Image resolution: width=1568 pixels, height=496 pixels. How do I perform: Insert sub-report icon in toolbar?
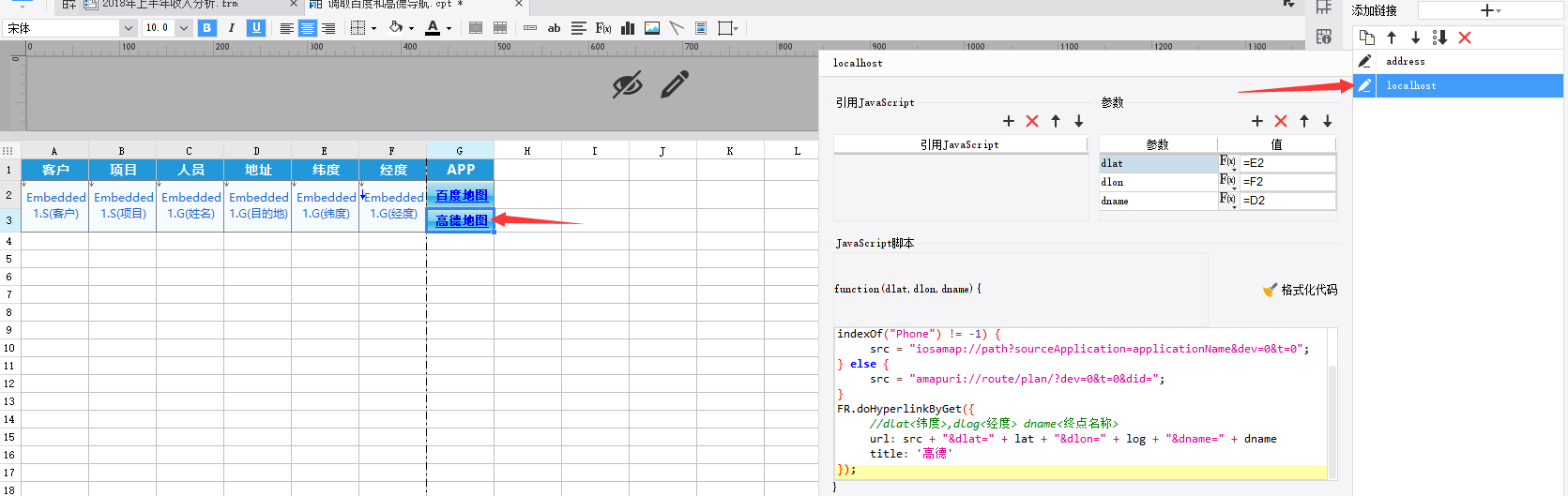click(x=701, y=28)
